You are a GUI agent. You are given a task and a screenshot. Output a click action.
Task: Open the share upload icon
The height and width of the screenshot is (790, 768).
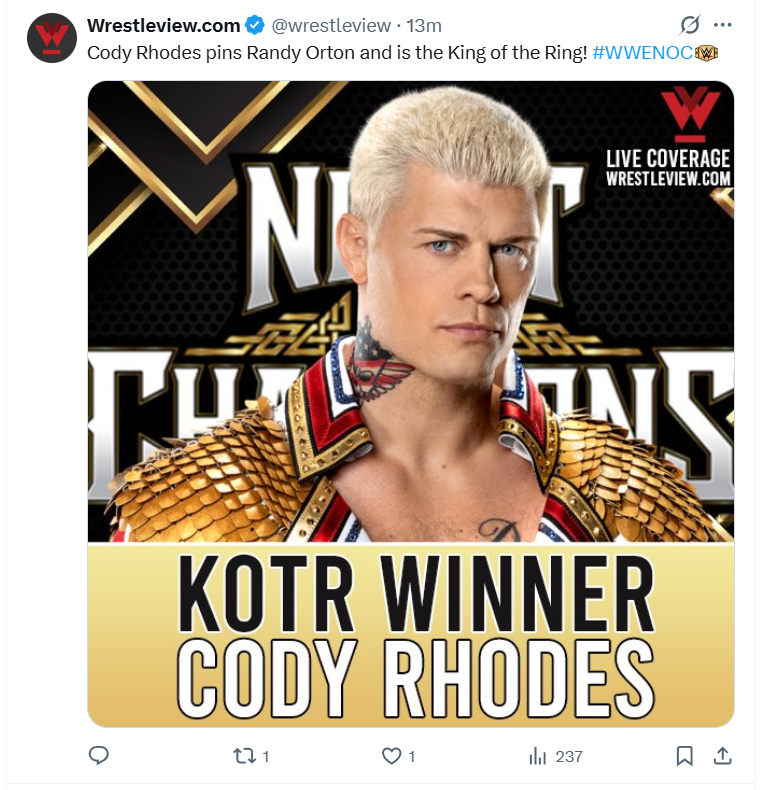point(723,755)
